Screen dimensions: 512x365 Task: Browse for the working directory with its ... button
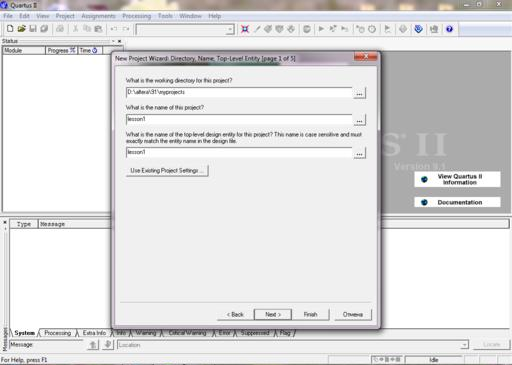click(359, 93)
